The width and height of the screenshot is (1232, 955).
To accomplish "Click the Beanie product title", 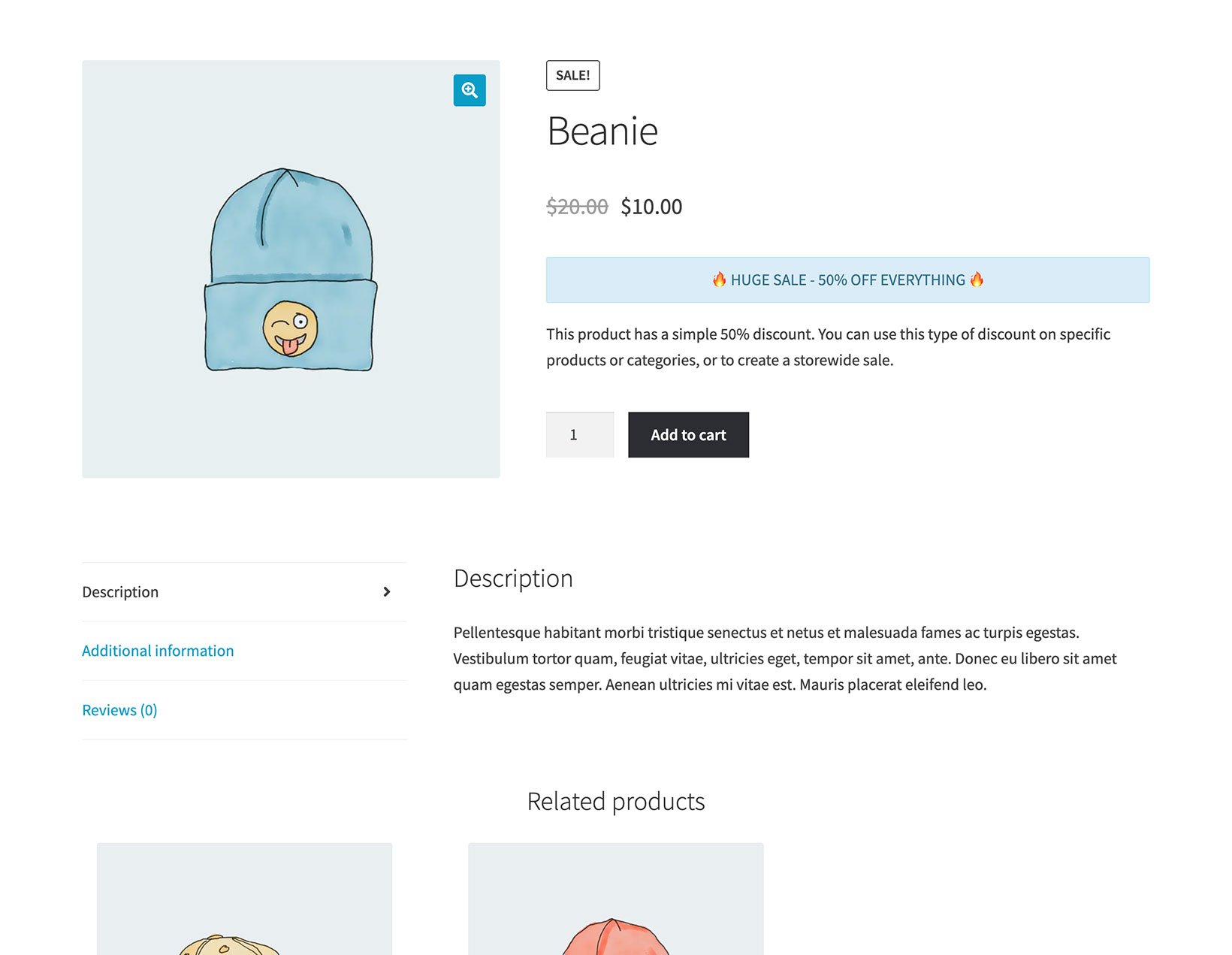I will 602,131.
